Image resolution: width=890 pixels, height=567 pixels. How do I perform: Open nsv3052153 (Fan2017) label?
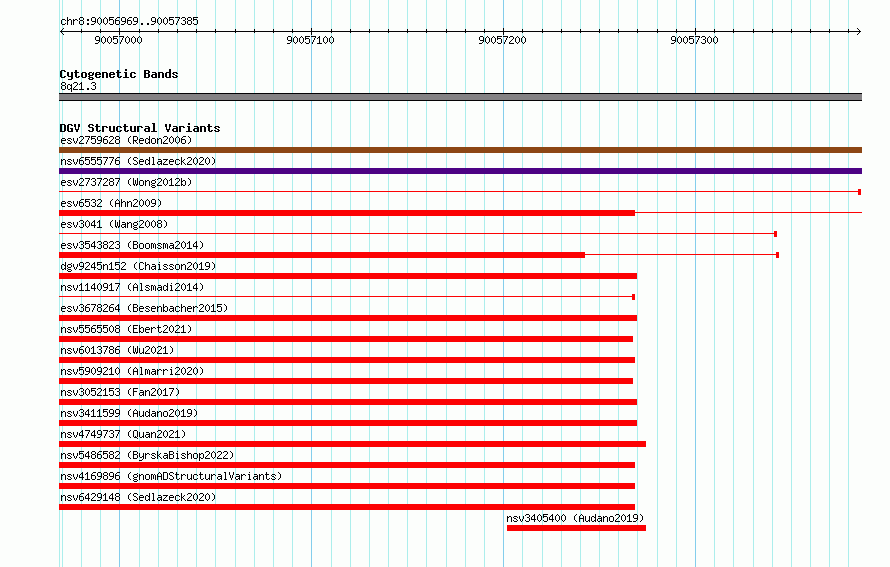[120, 392]
